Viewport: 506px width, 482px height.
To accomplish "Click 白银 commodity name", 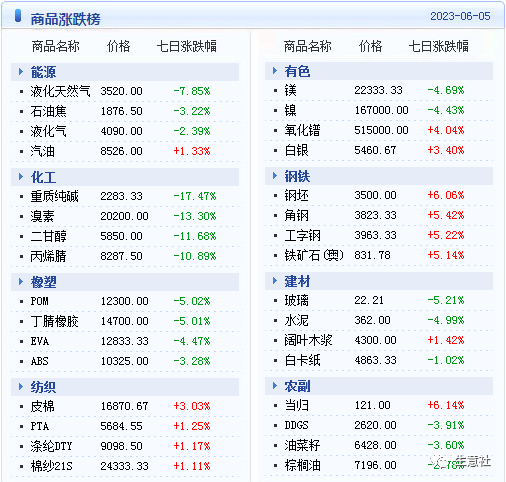I will (296, 150).
